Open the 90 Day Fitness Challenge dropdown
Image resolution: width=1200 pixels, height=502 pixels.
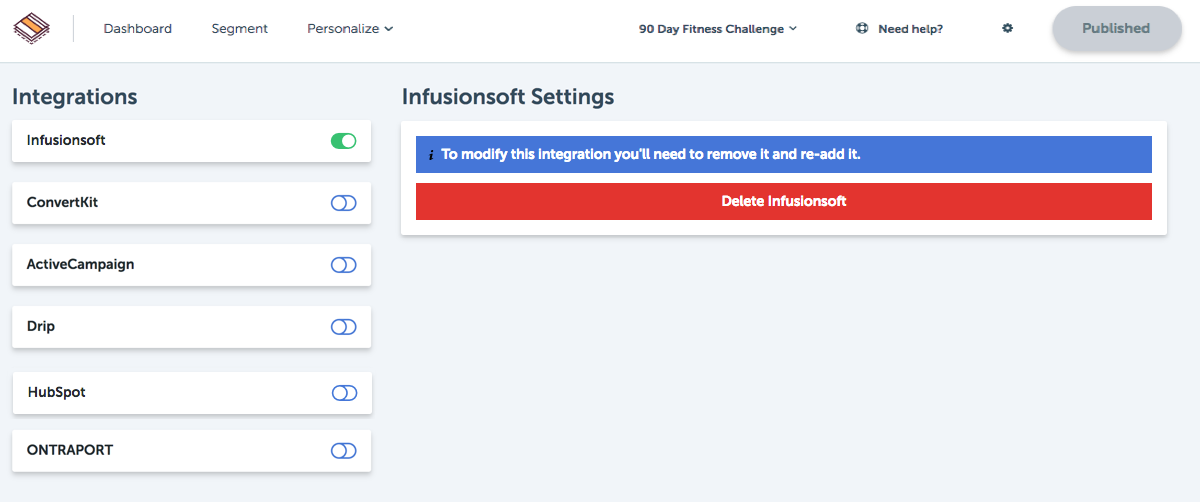click(x=718, y=29)
